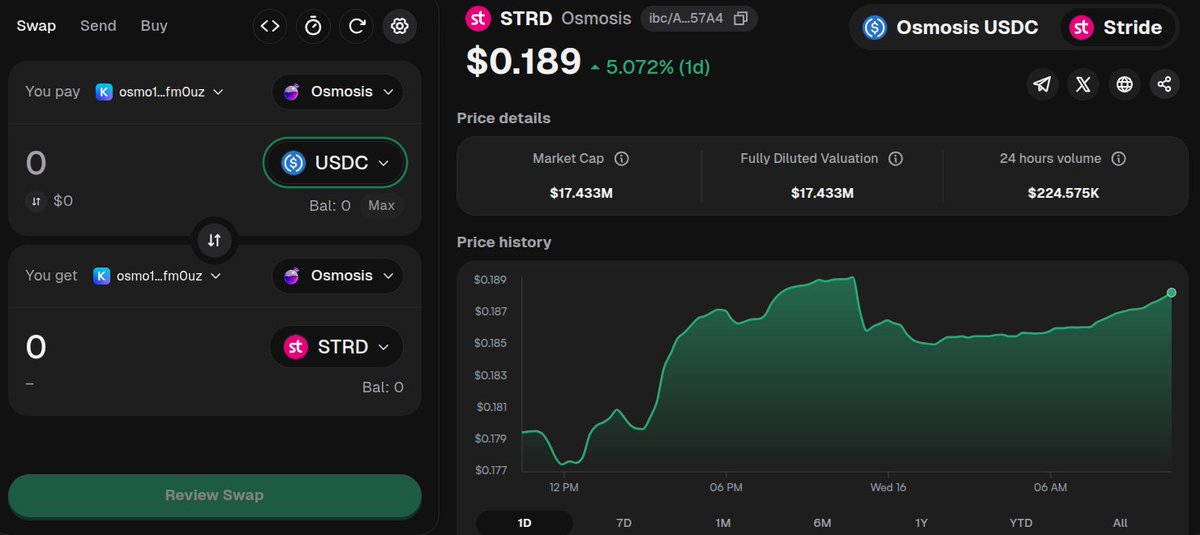The width and height of the screenshot is (1200, 535).
Task: Click the $0.189 current price text
Action: (x=524, y=62)
